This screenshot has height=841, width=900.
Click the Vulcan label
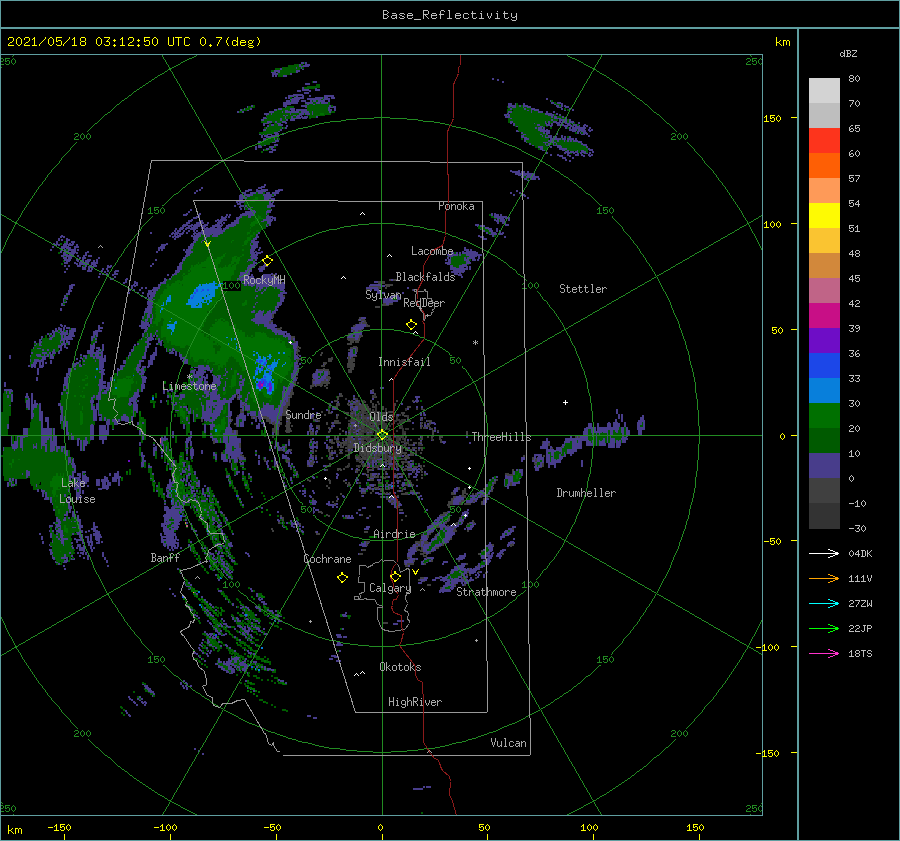point(509,742)
